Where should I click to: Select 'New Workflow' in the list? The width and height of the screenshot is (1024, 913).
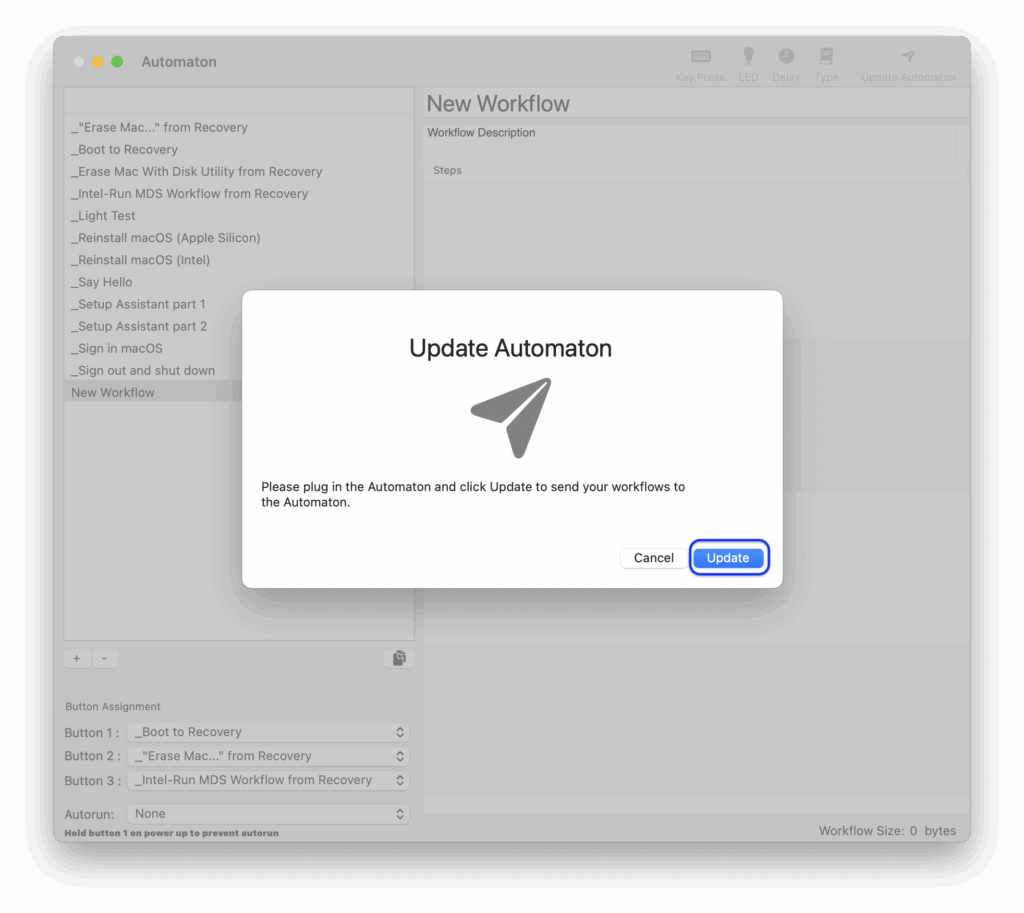[x=153, y=392]
